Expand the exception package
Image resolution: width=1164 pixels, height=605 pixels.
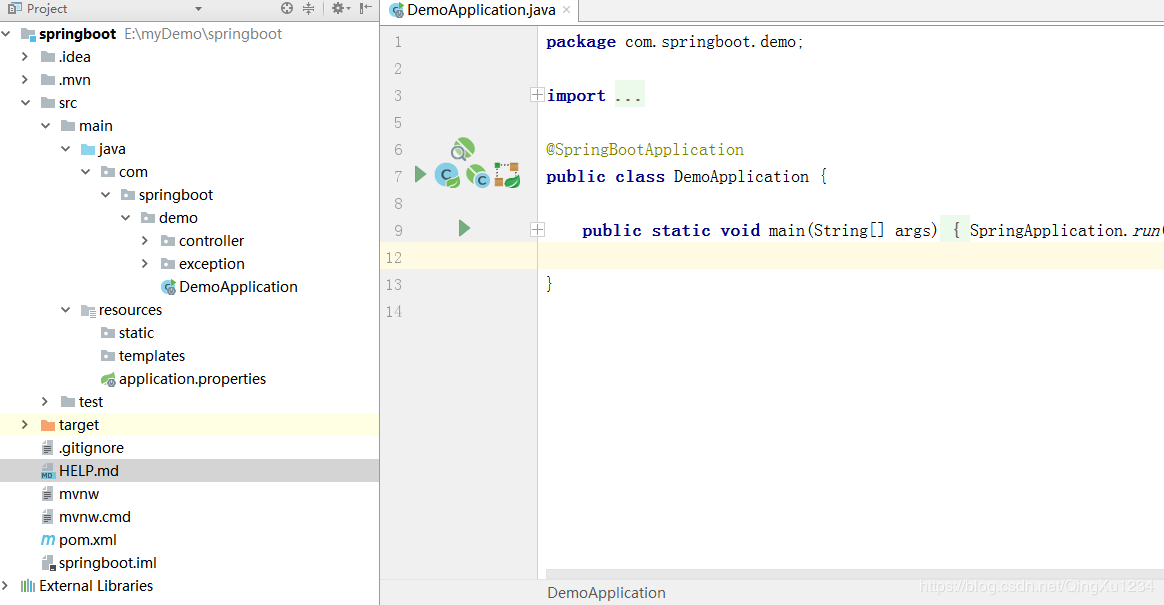click(x=146, y=264)
